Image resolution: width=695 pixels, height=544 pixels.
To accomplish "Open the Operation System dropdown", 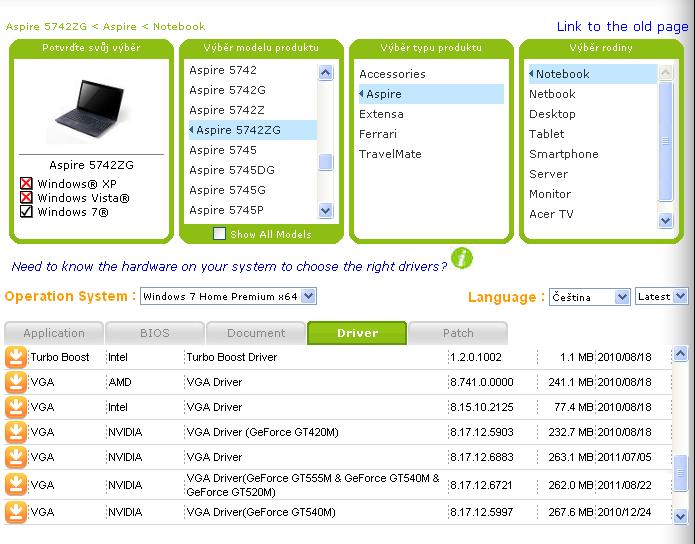I will (x=228, y=296).
